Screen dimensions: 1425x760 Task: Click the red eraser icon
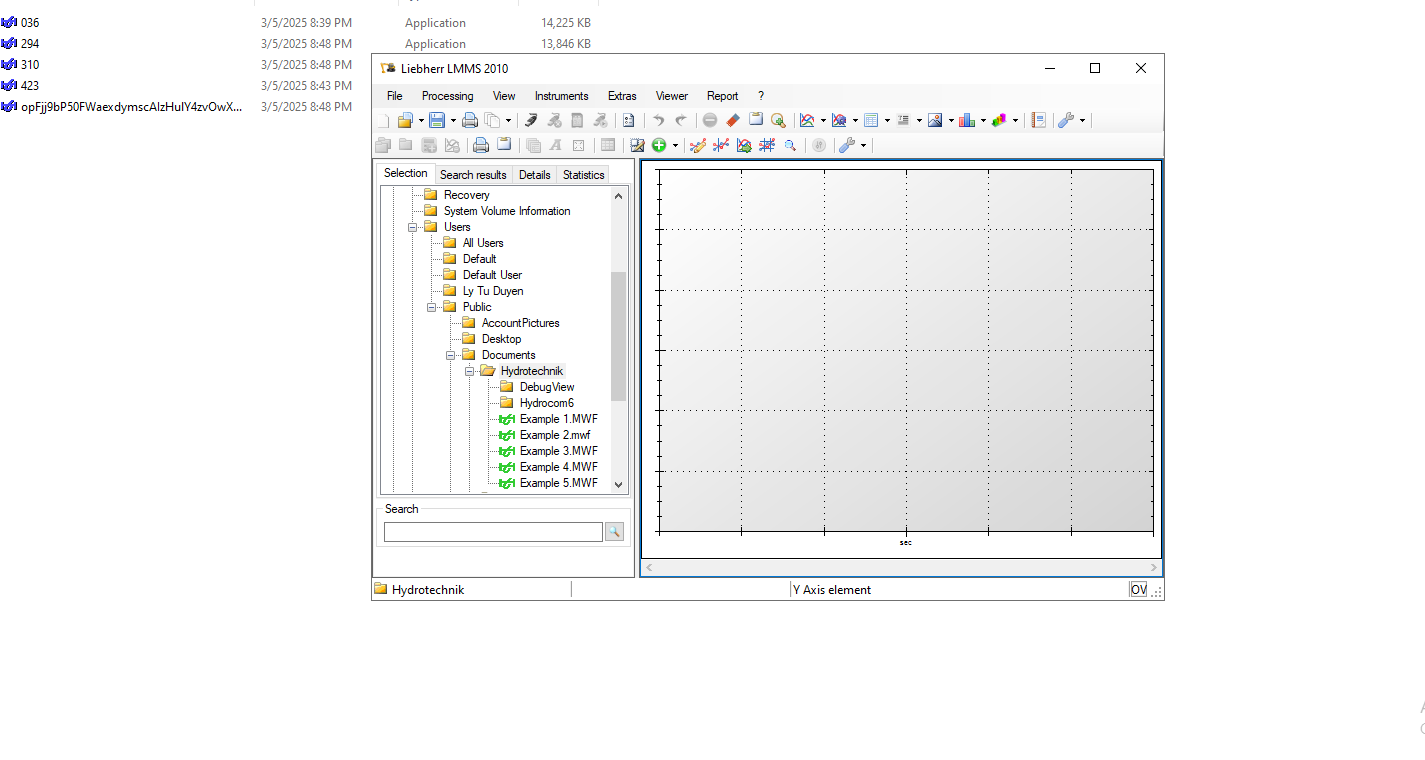pyautogui.click(x=733, y=120)
